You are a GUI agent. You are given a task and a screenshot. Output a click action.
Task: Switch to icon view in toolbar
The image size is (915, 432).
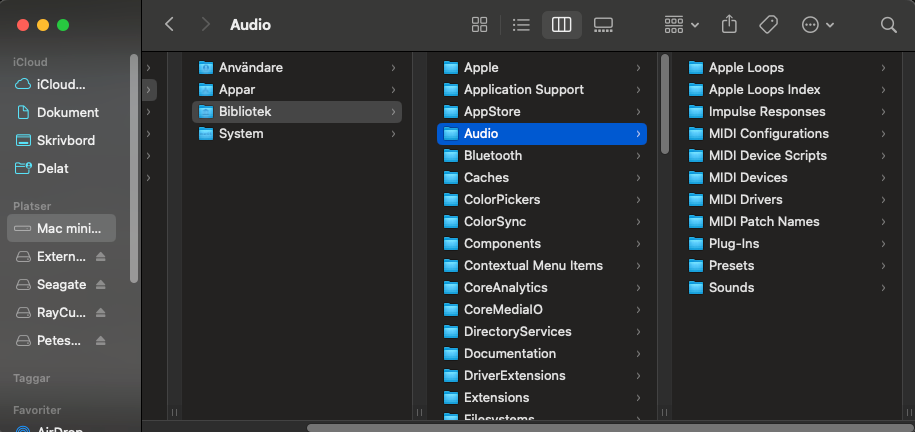click(x=480, y=25)
